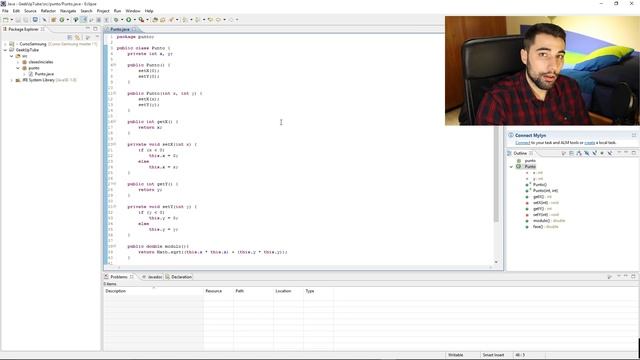640x360 pixels.
Task: Open the Help menu
Action: tap(149, 11)
